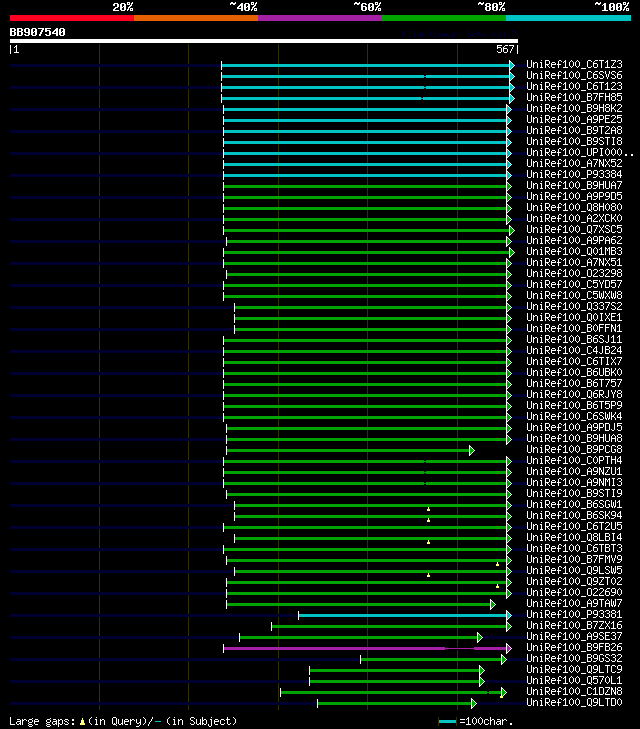Click UniRef100_O23298 label
The image size is (640, 729).
pyautogui.click(x=574, y=273)
